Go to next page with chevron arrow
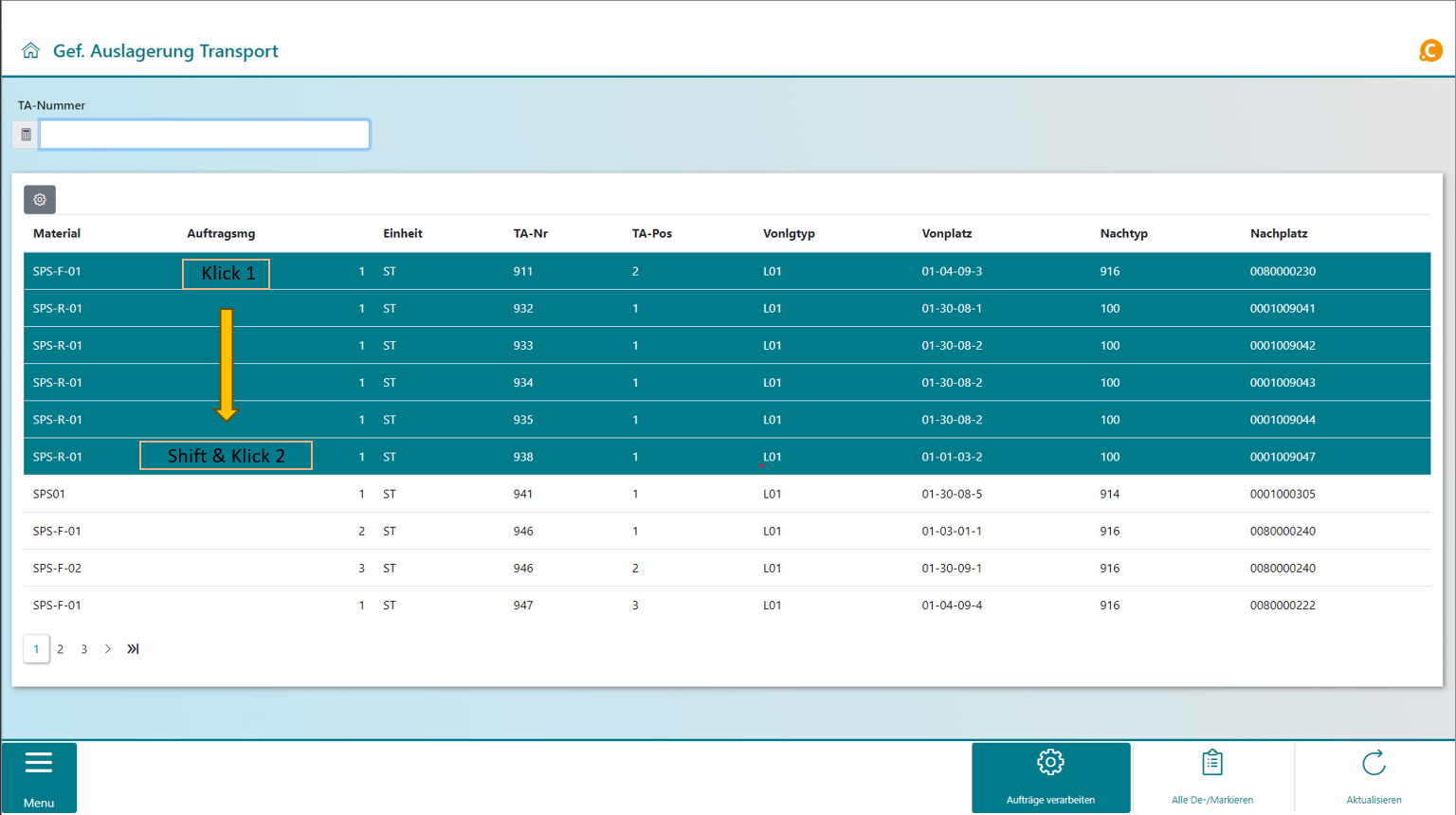The image size is (1456, 815). click(108, 649)
